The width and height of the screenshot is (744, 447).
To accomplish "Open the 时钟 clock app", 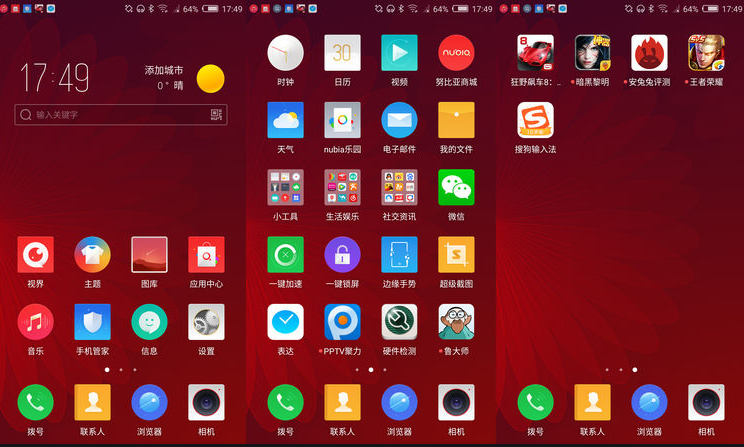I will (x=286, y=53).
